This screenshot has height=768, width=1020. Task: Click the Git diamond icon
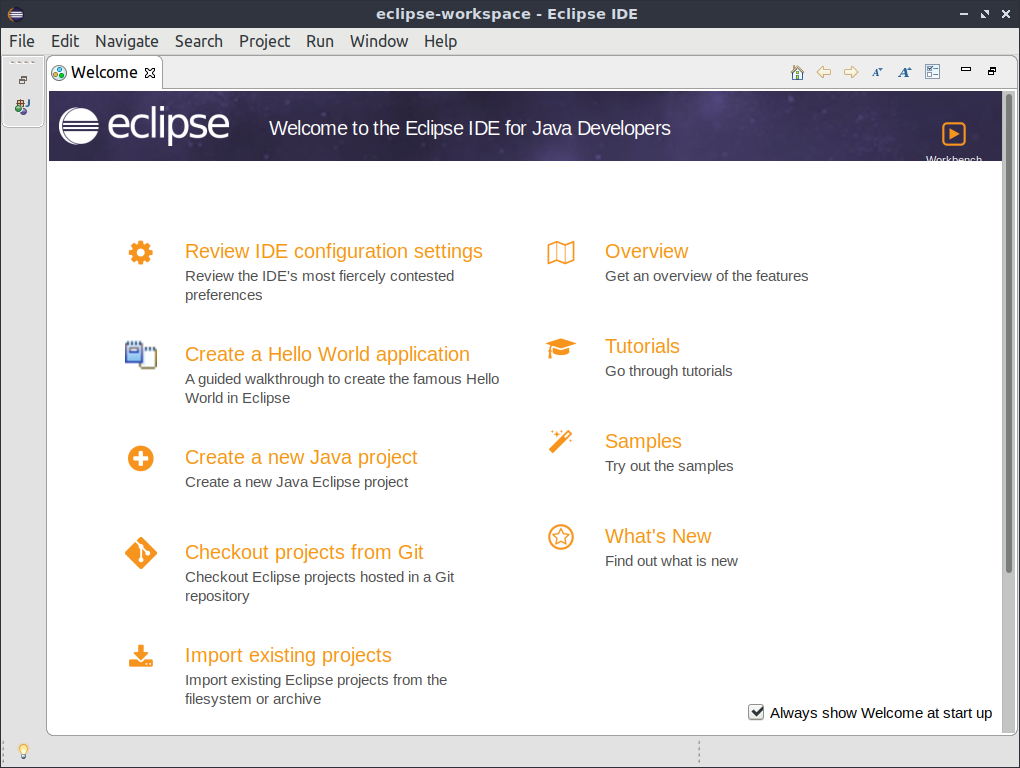click(x=141, y=553)
